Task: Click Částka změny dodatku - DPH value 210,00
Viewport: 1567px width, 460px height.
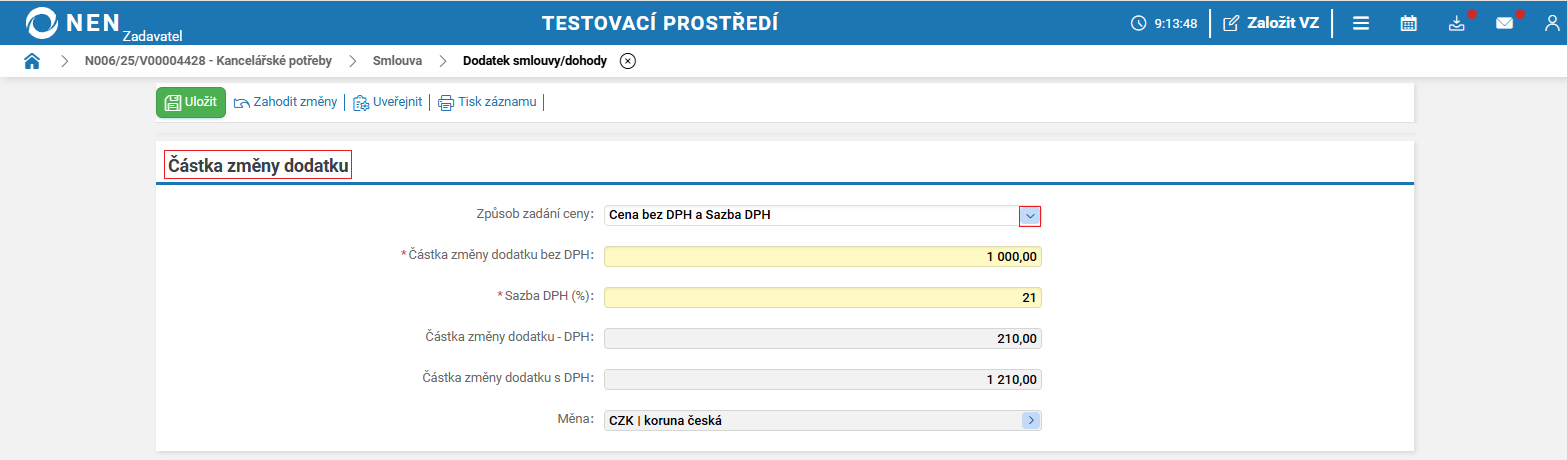Action: 823,339
